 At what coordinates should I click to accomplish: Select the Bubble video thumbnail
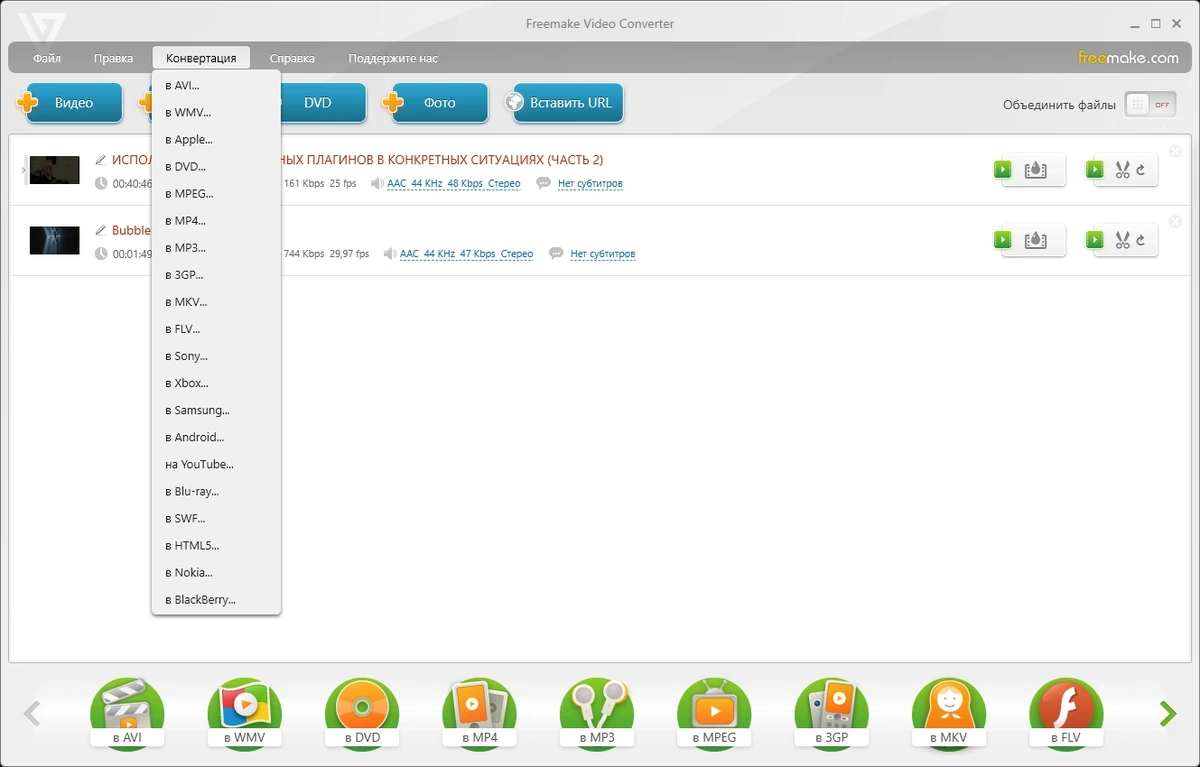pyautogui.click(x=54, y=240)
